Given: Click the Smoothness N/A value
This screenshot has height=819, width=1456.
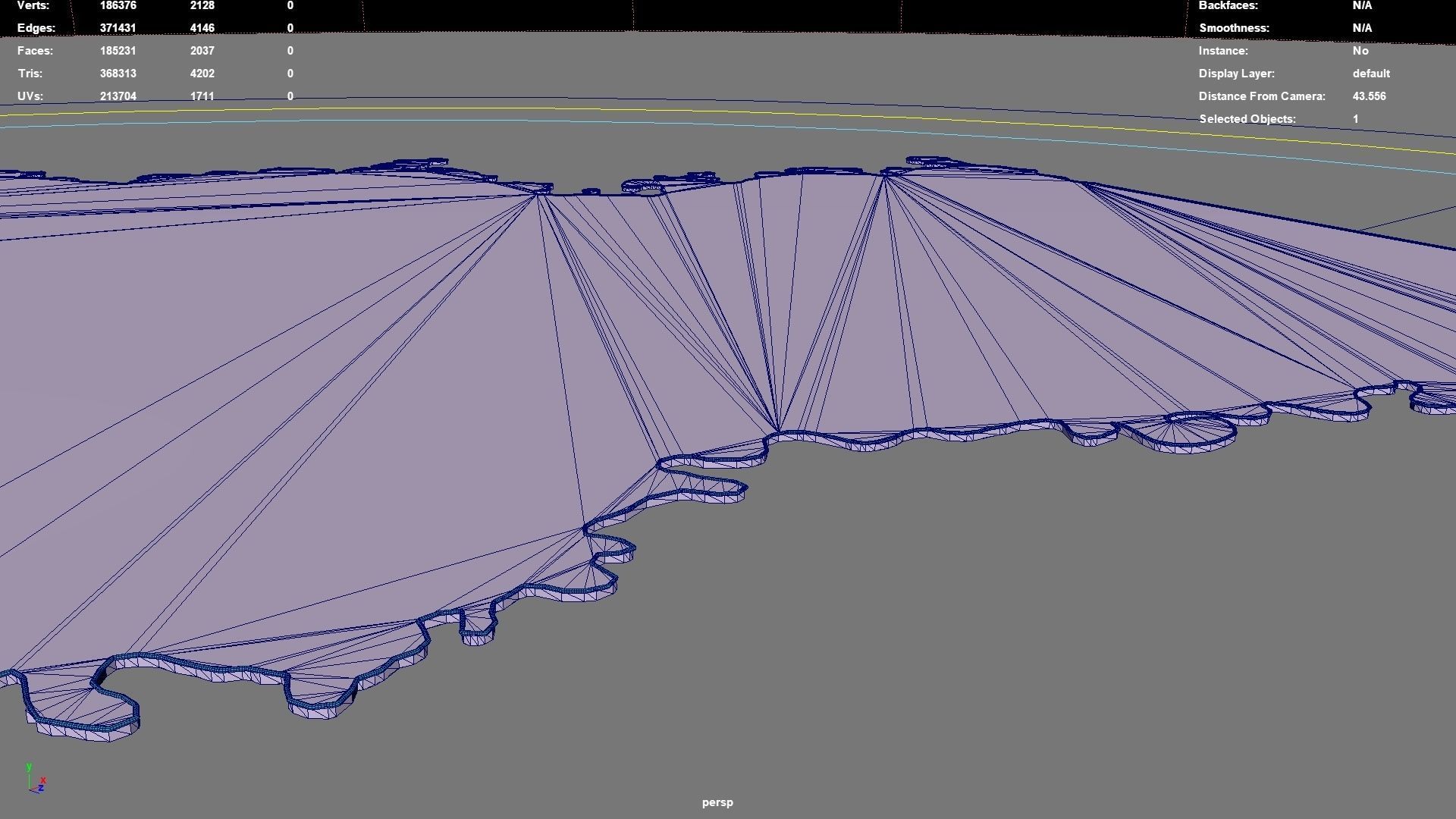Looking at the screenshot, I should pos(1362,28).
